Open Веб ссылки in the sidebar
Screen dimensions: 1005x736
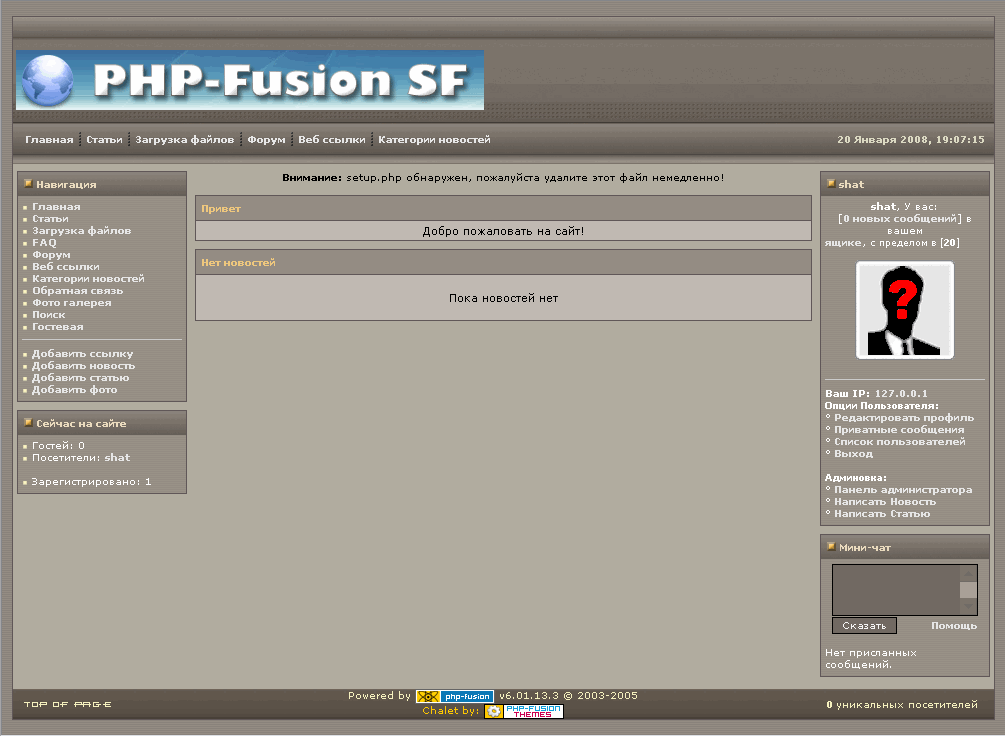(66, 267)
